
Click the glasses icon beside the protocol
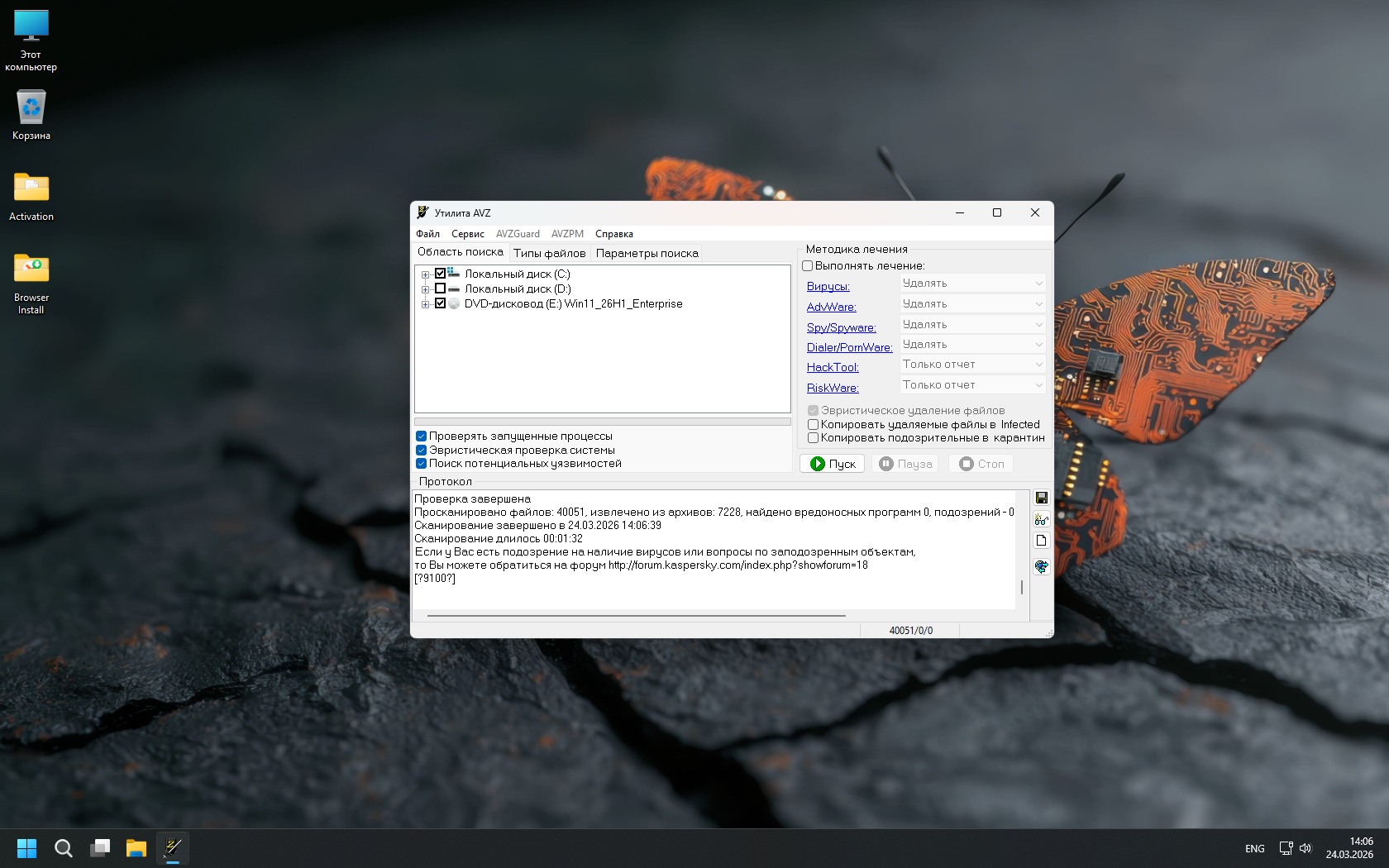pos(1041,519)
